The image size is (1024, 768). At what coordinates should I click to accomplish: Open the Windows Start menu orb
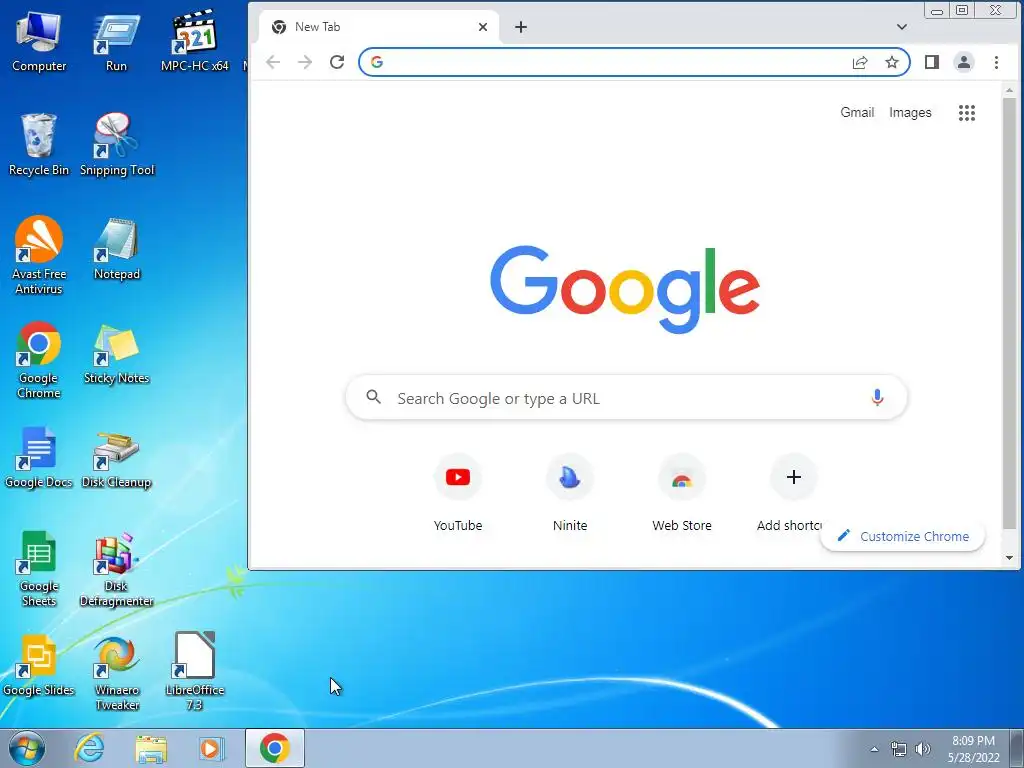point(27,748)
